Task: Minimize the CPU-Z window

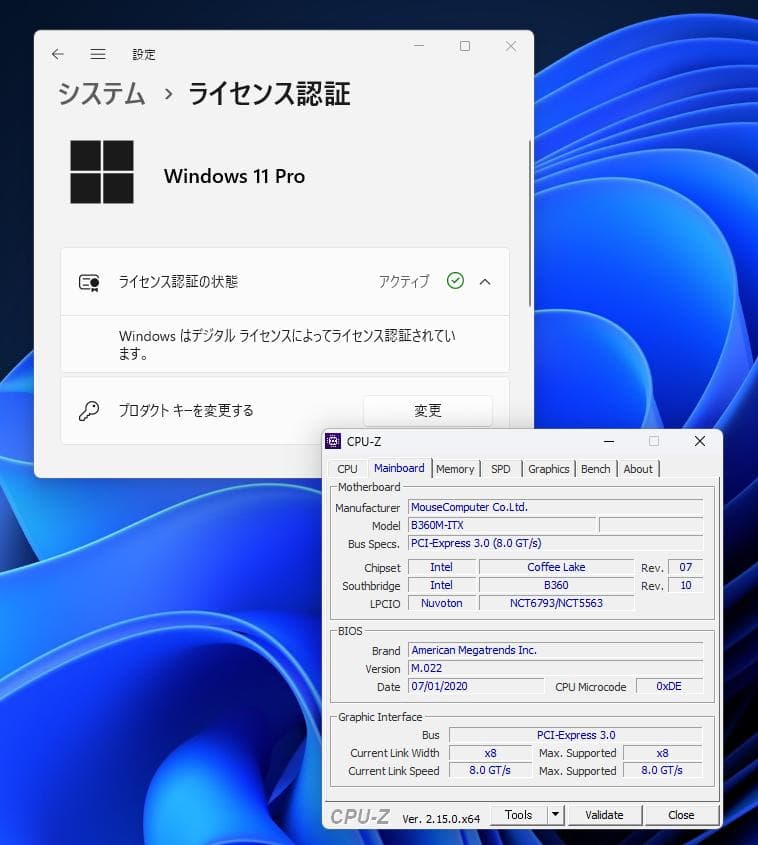Action: click(609, 441)
